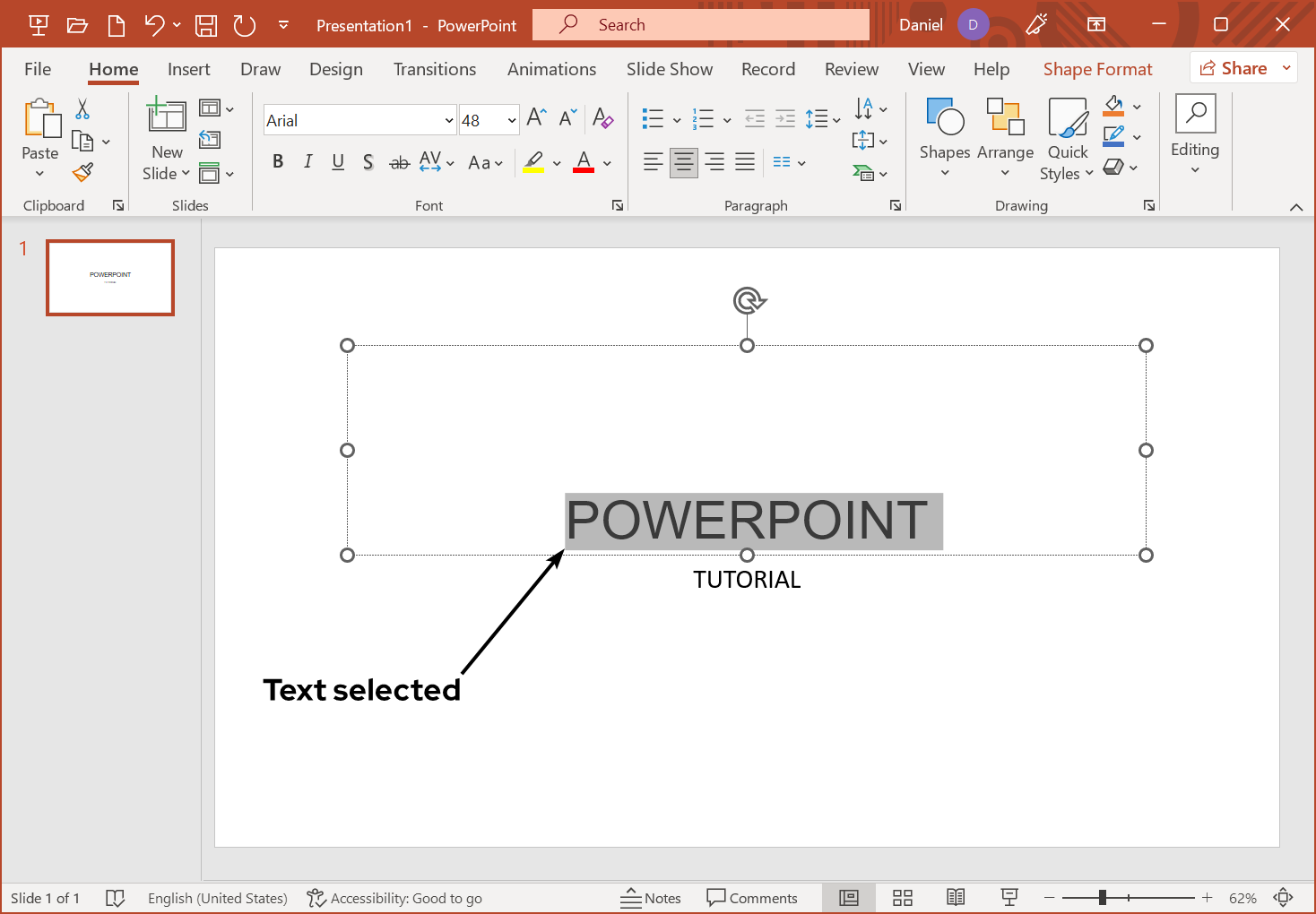Click the Cut (scissors) icon
Viewport: 1316px width, 914px height.
point(82,107)
